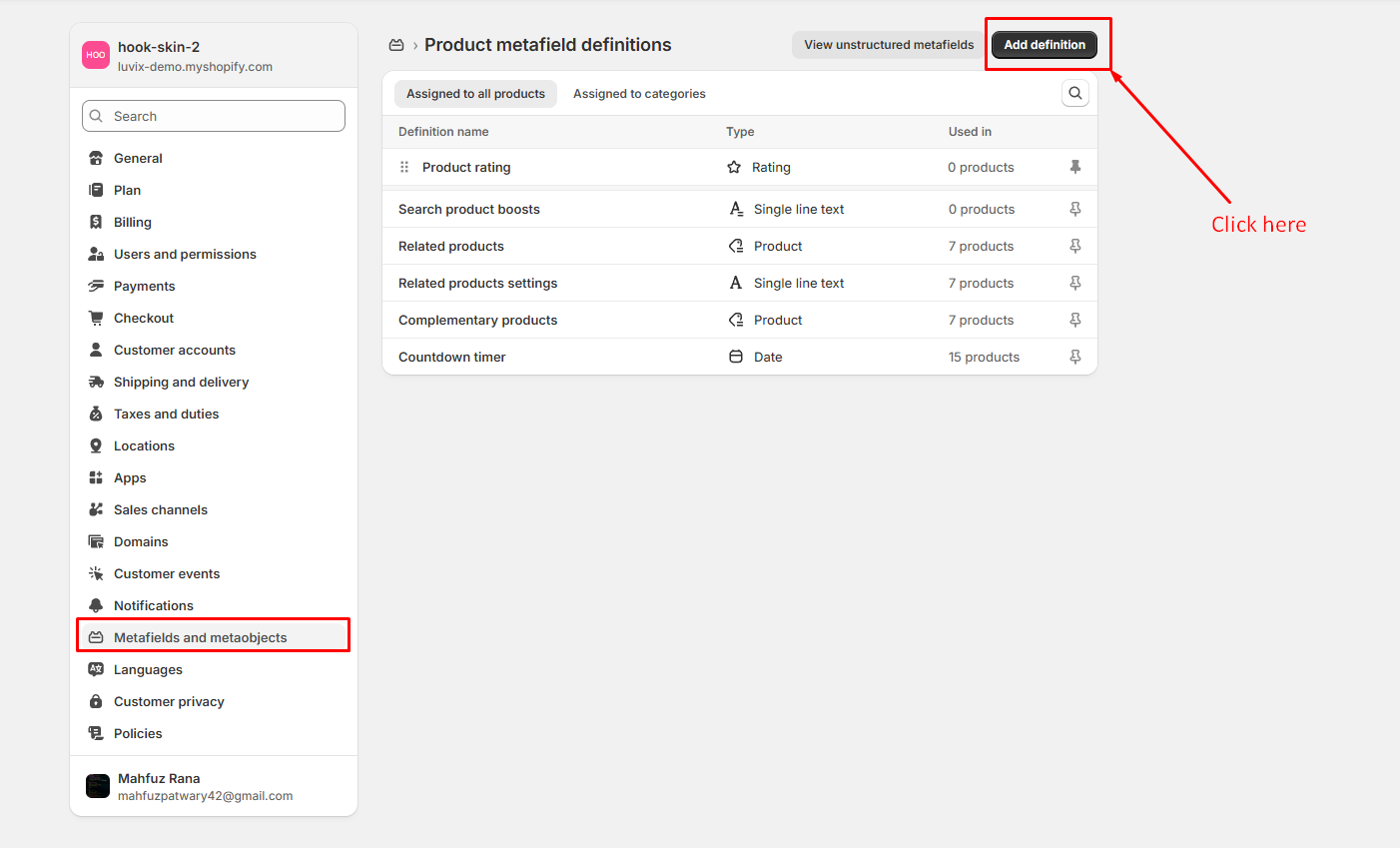Open Notifications settings via bell icon
This screenshot has height=848, width=1400.
(x=96, y=605)
